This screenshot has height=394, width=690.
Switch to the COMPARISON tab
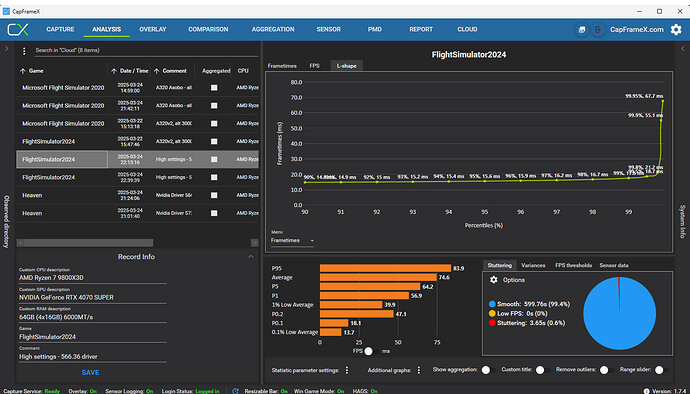[x=208, y=29]
